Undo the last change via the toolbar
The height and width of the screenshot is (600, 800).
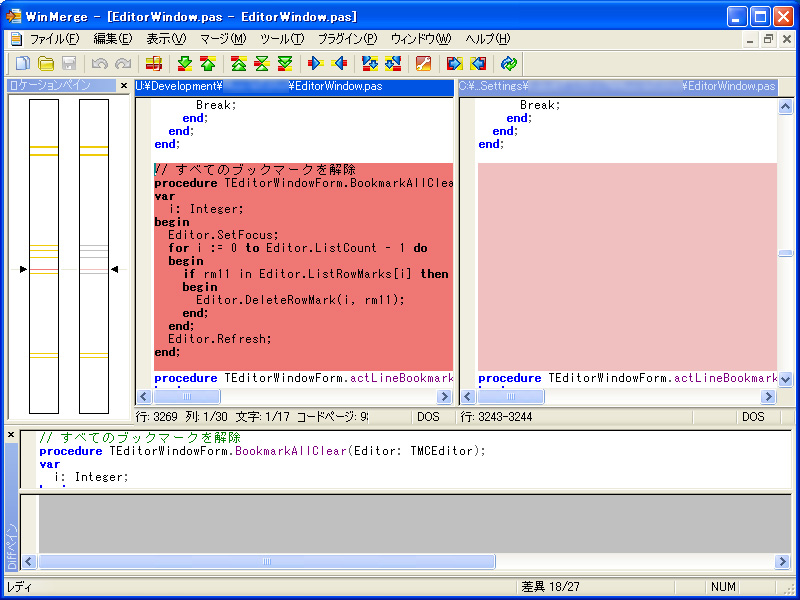99,63
